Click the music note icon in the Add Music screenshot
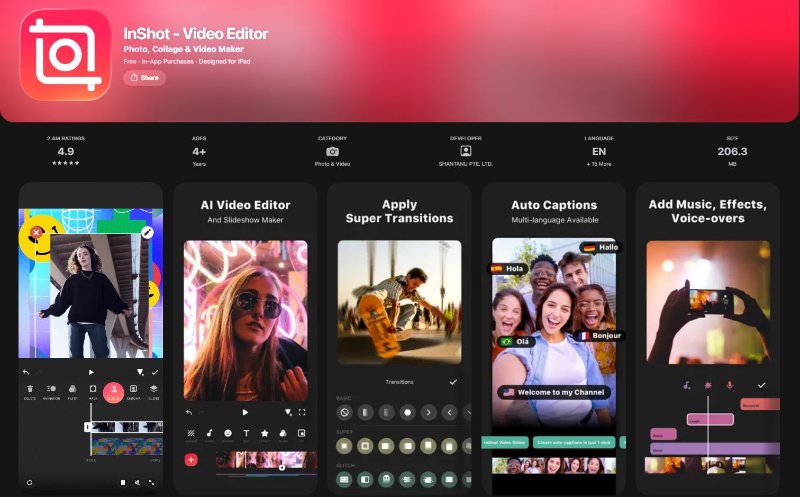Screen dimensions: 800x497 (687, 385)
